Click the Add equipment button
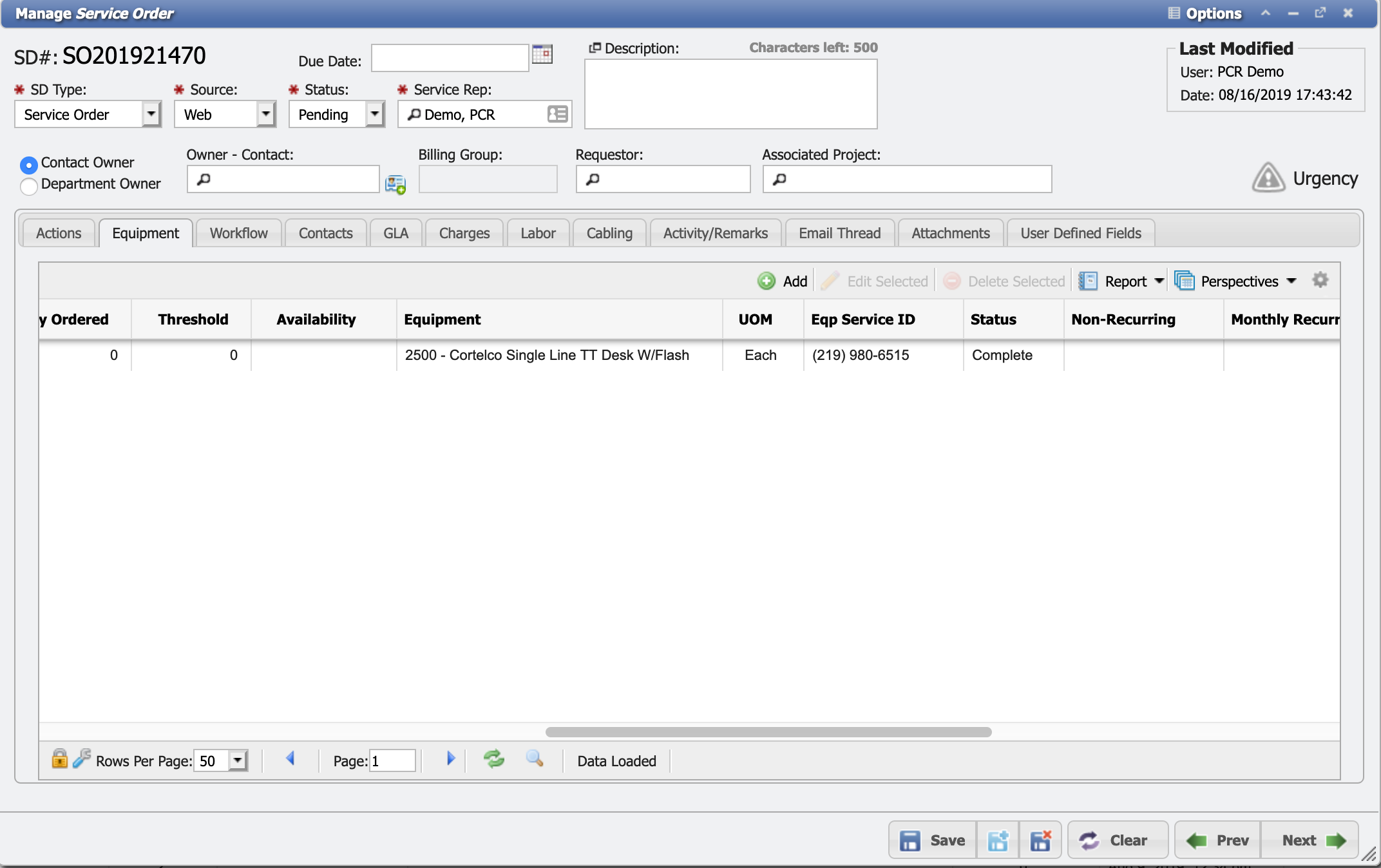Viewport: 1381px width, 868px height. tap(783, 281)
